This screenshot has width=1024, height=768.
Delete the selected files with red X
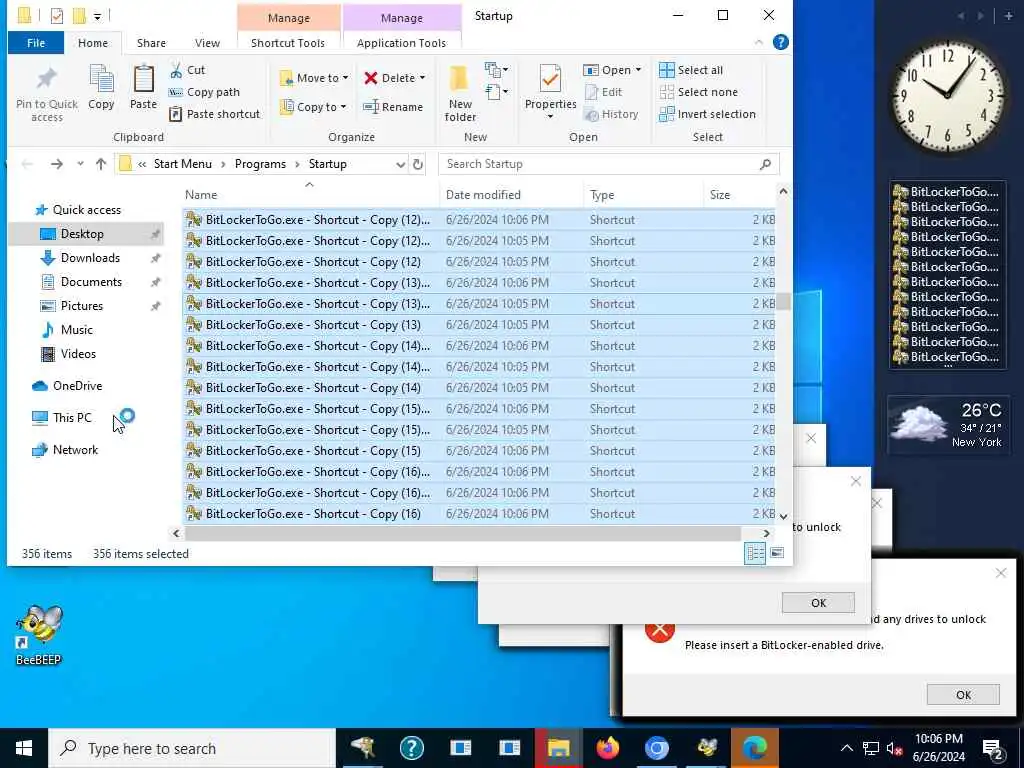(389, 78)
